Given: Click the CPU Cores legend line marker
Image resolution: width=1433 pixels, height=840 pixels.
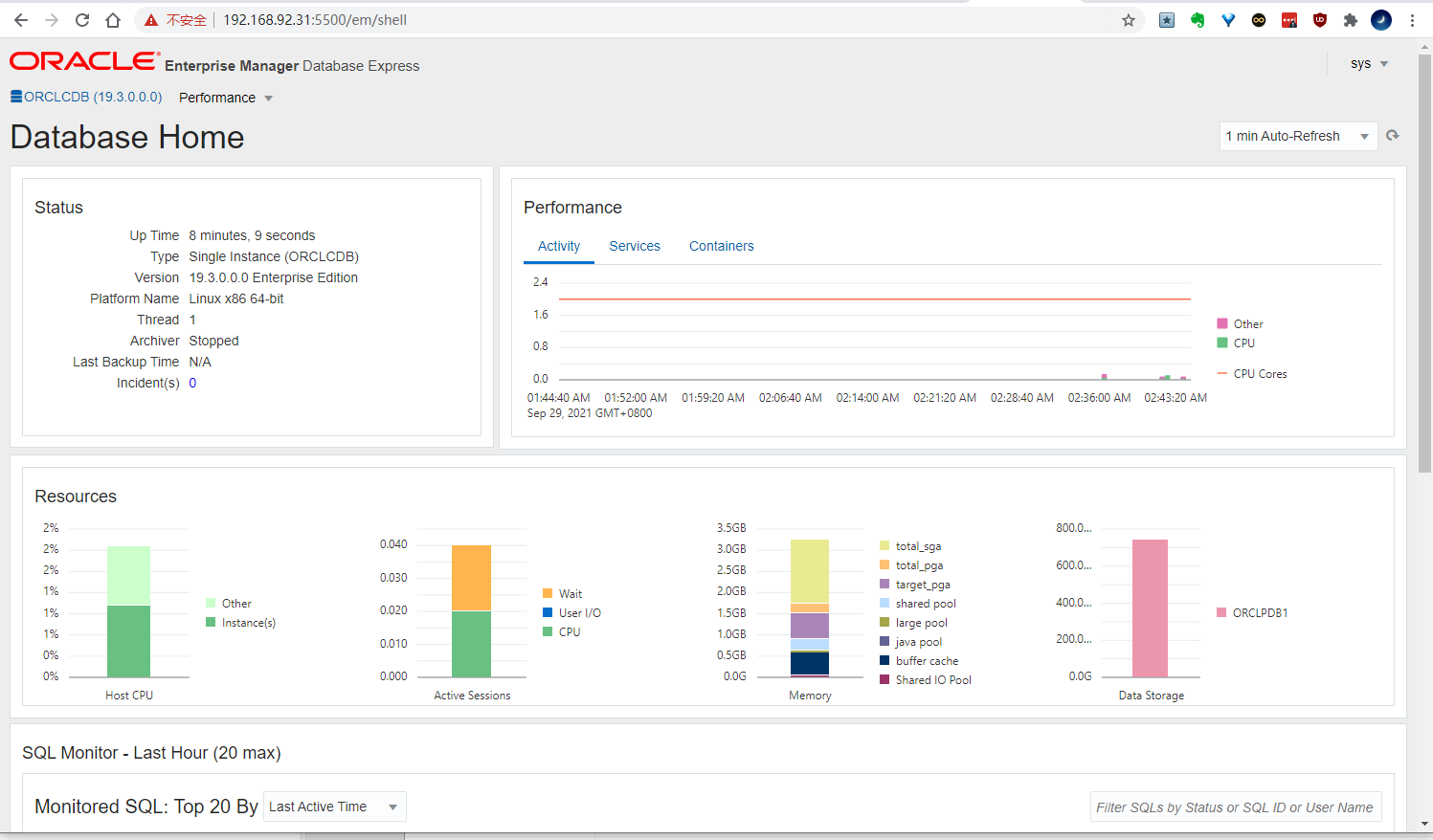Looking at the screenshot, I should 1222,373.
